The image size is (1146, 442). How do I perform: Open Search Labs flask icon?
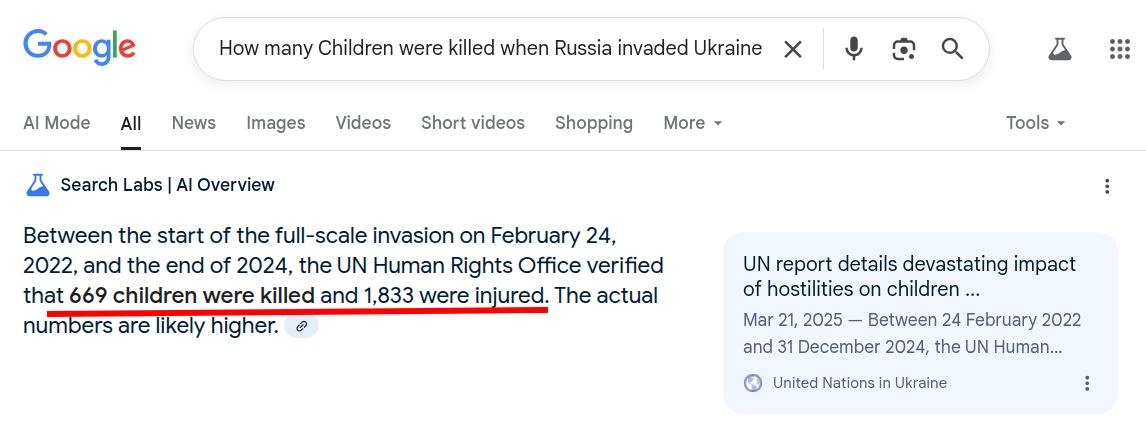tap(1059, 49)
